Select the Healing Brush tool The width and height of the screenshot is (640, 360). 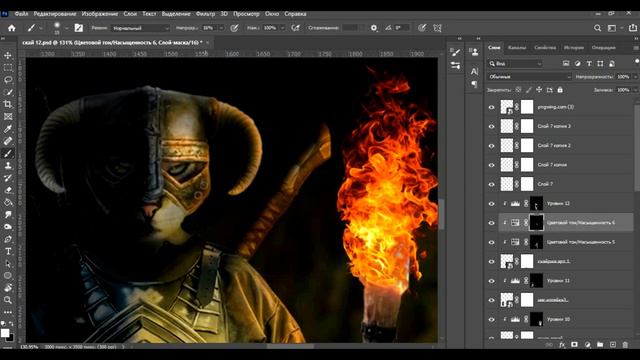pyautogui.click(x=8, y=141)
